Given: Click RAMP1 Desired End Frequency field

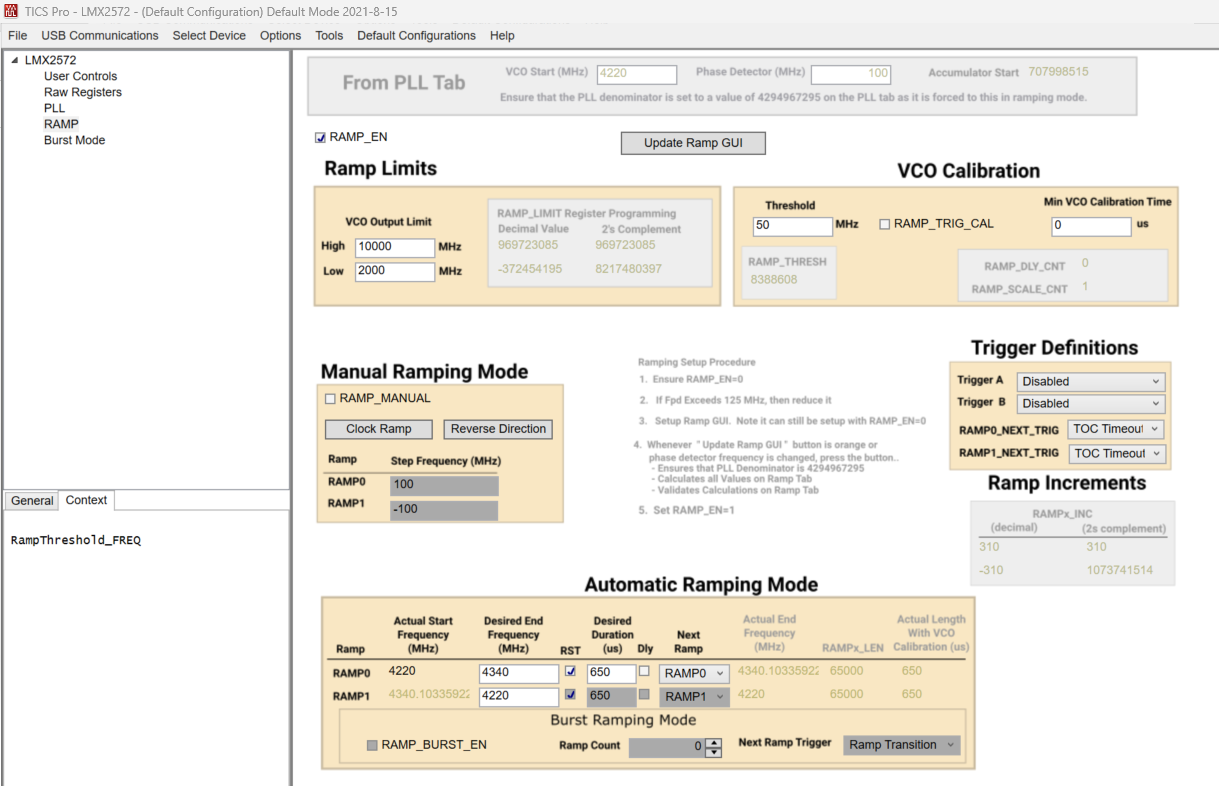Looking at the screenshot, I should coord(519,697).
